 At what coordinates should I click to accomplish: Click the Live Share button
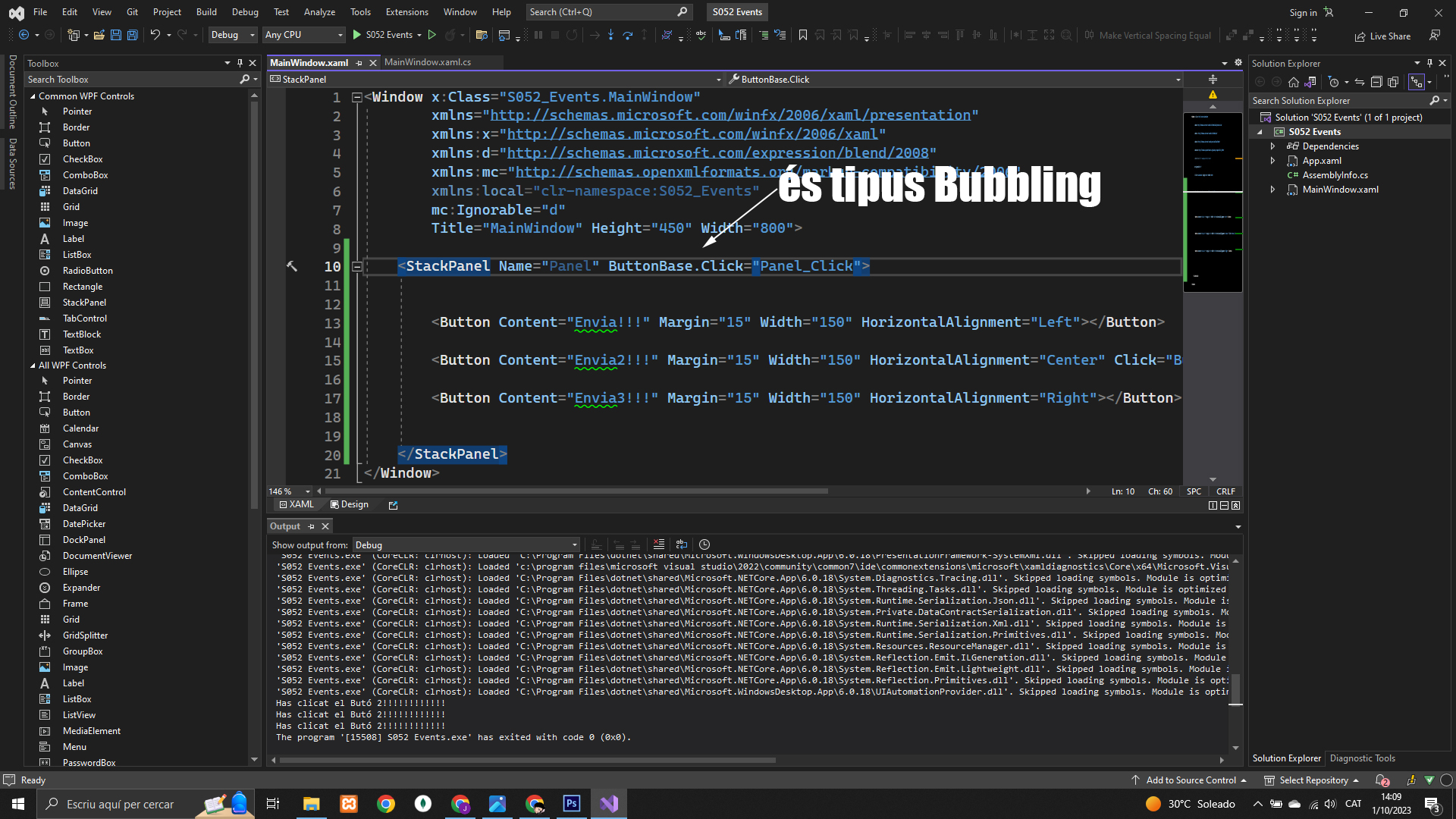(1382, 36)
